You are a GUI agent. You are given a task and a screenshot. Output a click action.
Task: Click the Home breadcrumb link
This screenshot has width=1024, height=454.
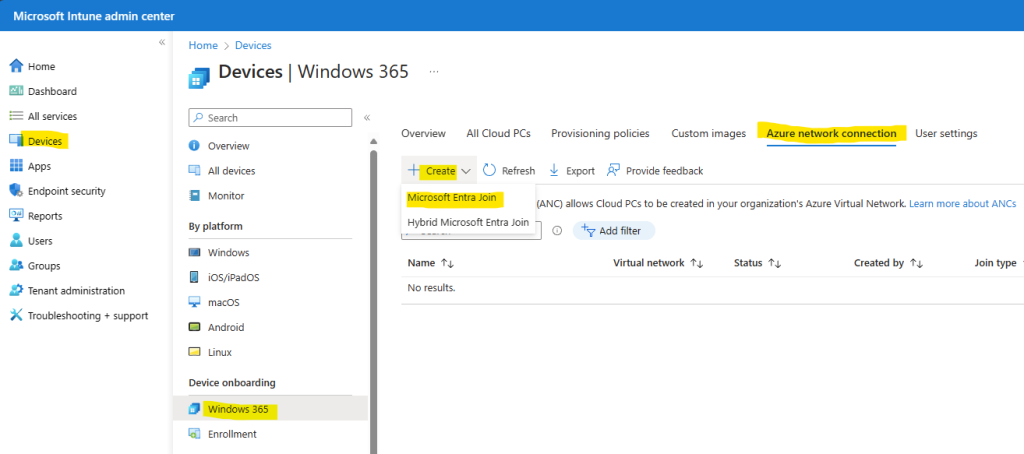pos(203,45)
